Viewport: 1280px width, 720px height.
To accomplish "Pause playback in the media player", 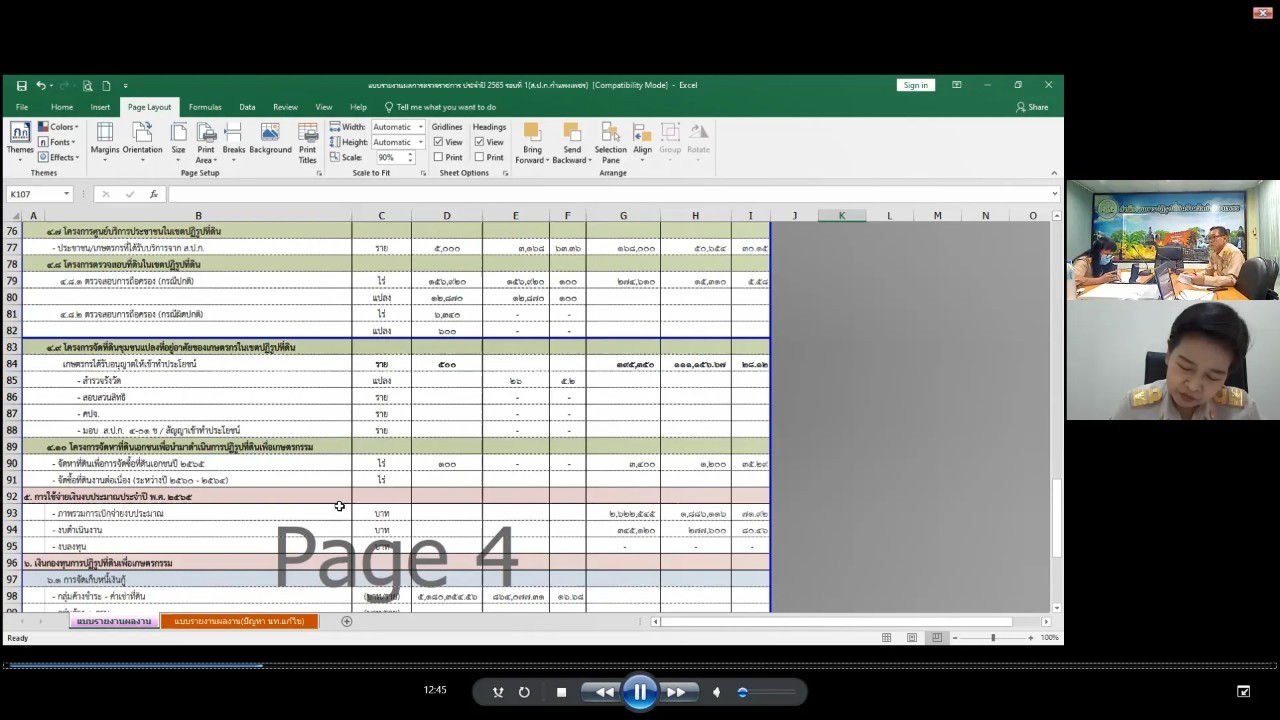I will 639,692.
